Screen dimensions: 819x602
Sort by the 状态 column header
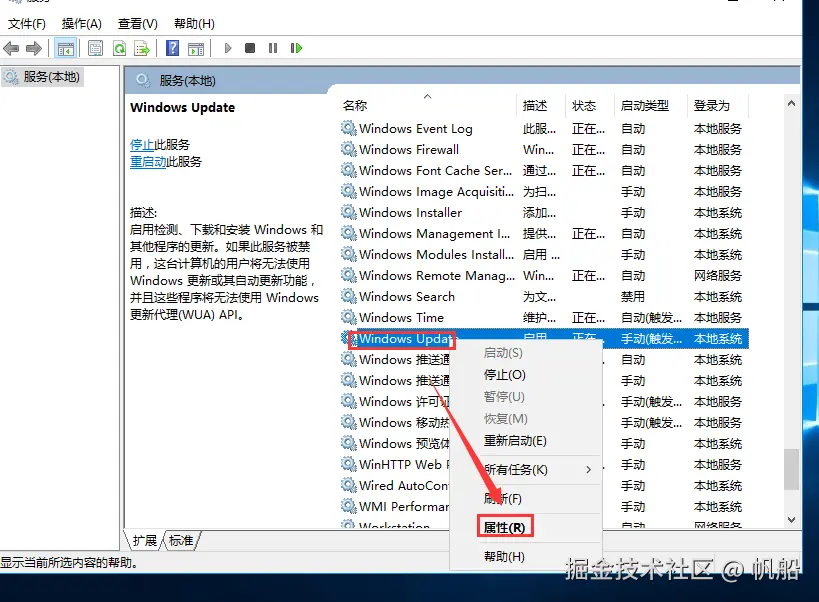[x=590, y=105]
